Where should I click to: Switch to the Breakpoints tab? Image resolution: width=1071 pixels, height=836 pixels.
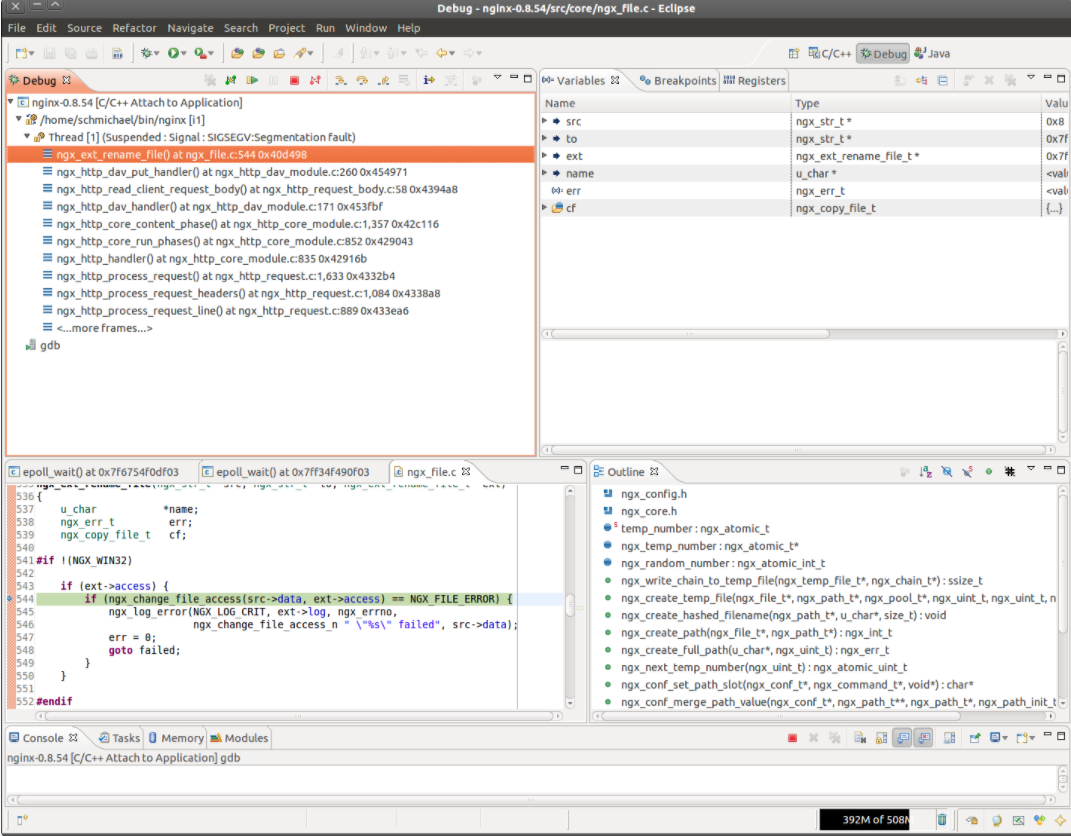[x=678, y=80]
